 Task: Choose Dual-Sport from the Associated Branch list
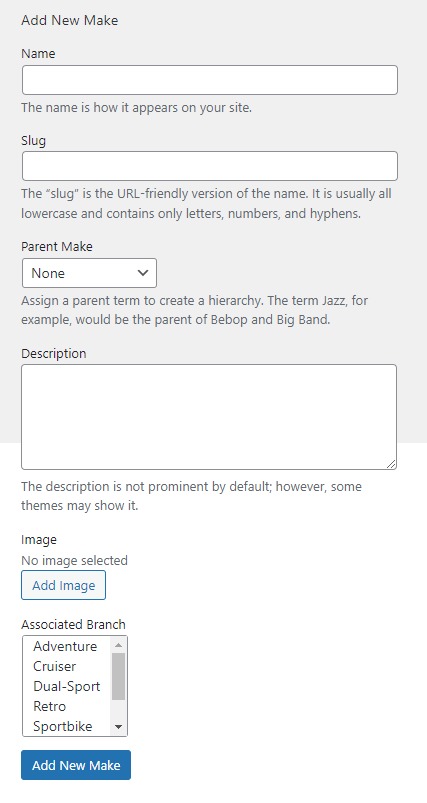point(67,686)
